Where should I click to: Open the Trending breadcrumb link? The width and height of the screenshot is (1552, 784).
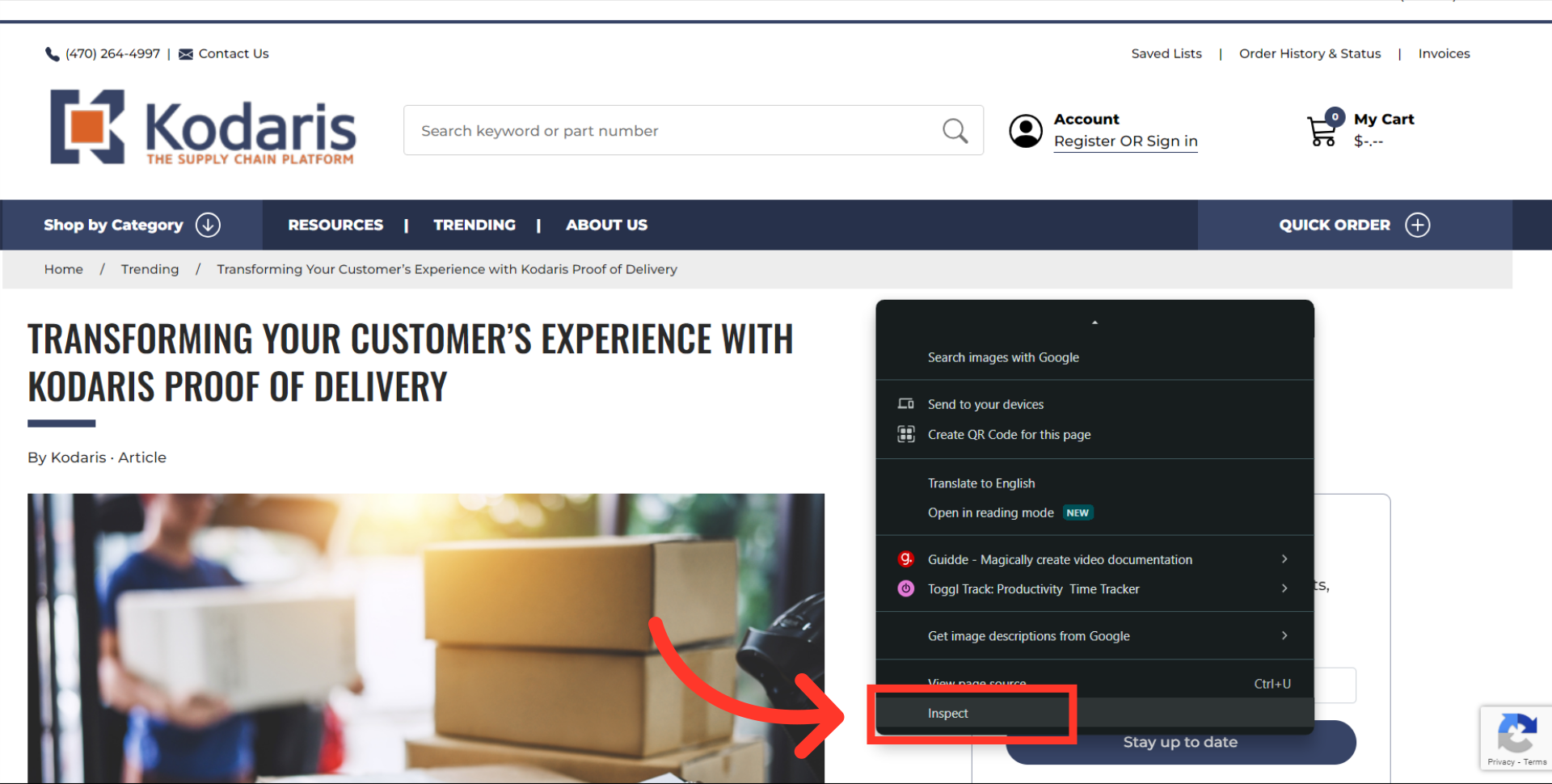pyautogui.click(x=150, y=269)
